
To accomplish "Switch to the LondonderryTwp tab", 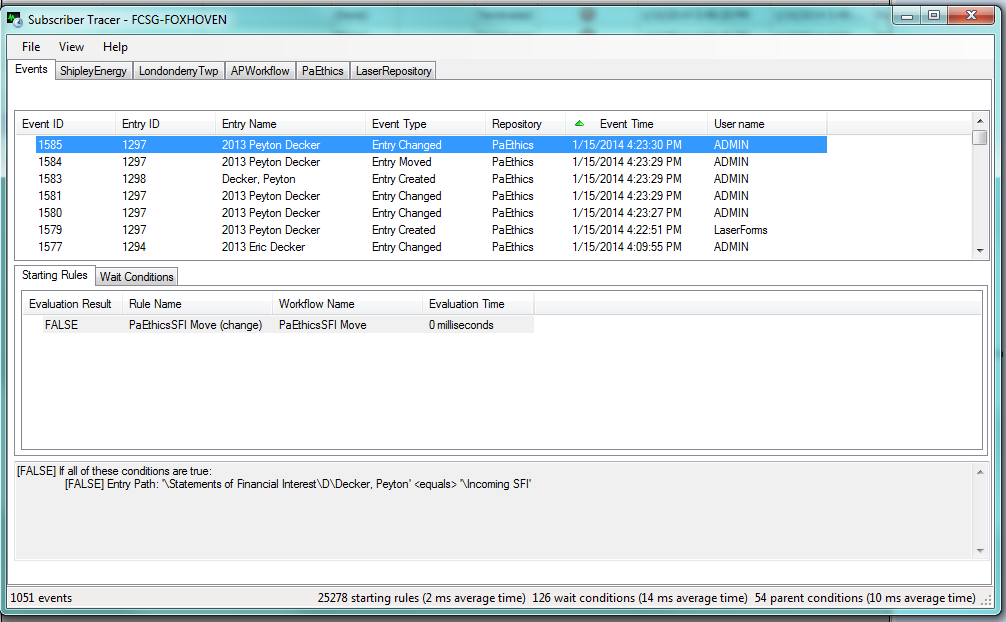I will click(178, 71).
